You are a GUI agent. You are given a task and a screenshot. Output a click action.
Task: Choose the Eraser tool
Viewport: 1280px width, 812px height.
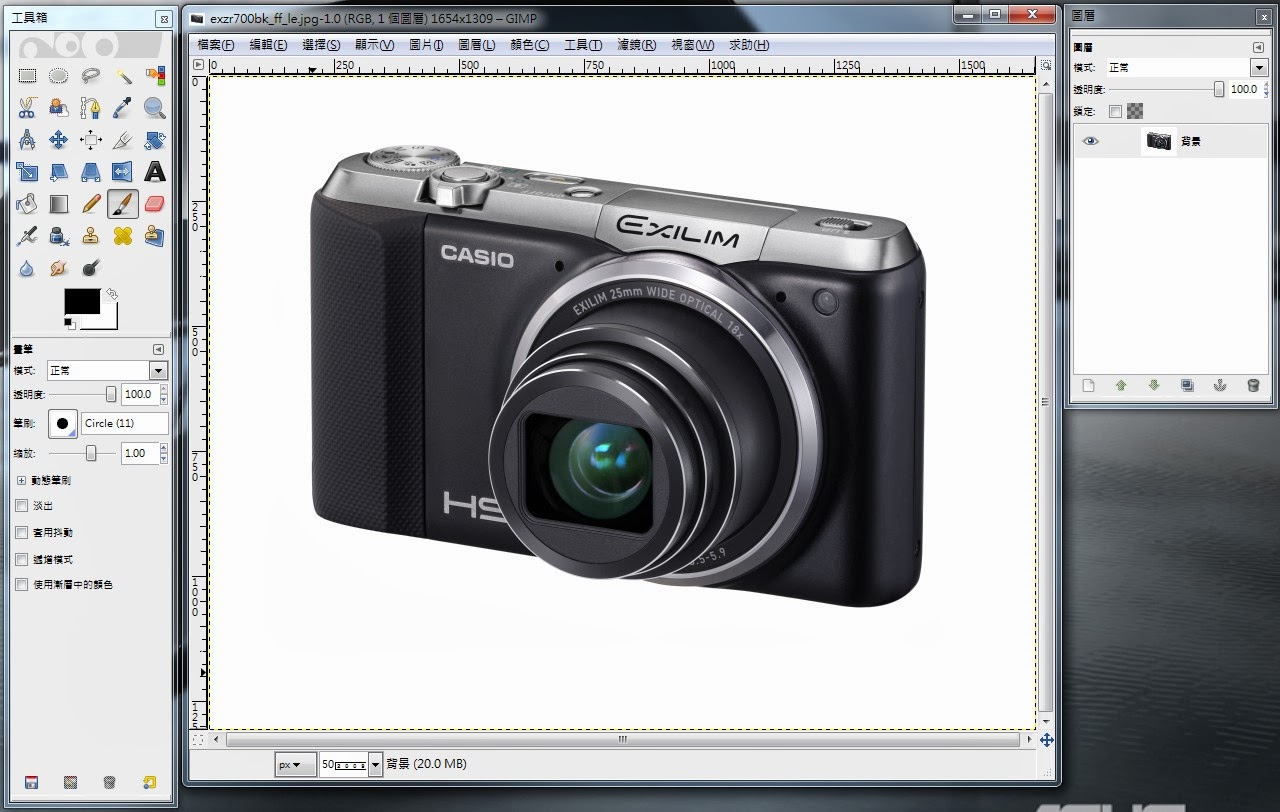155,203
